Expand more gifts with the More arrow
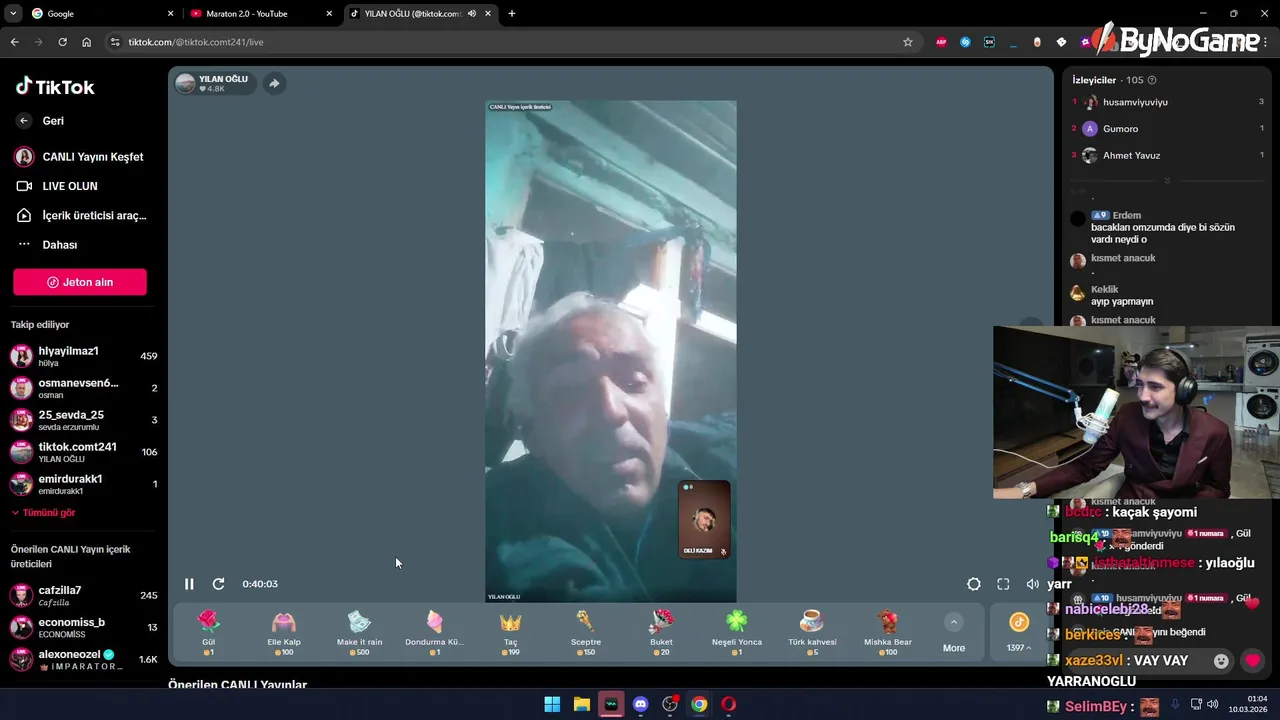The image size is (1280, 720). (x=954, y=622)
